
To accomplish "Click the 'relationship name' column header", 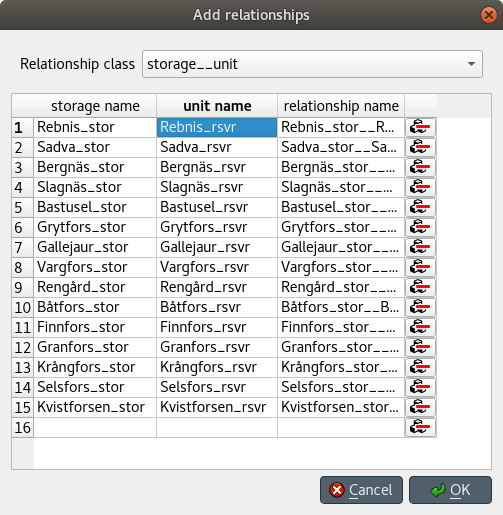I will click(x=341, y=106).
